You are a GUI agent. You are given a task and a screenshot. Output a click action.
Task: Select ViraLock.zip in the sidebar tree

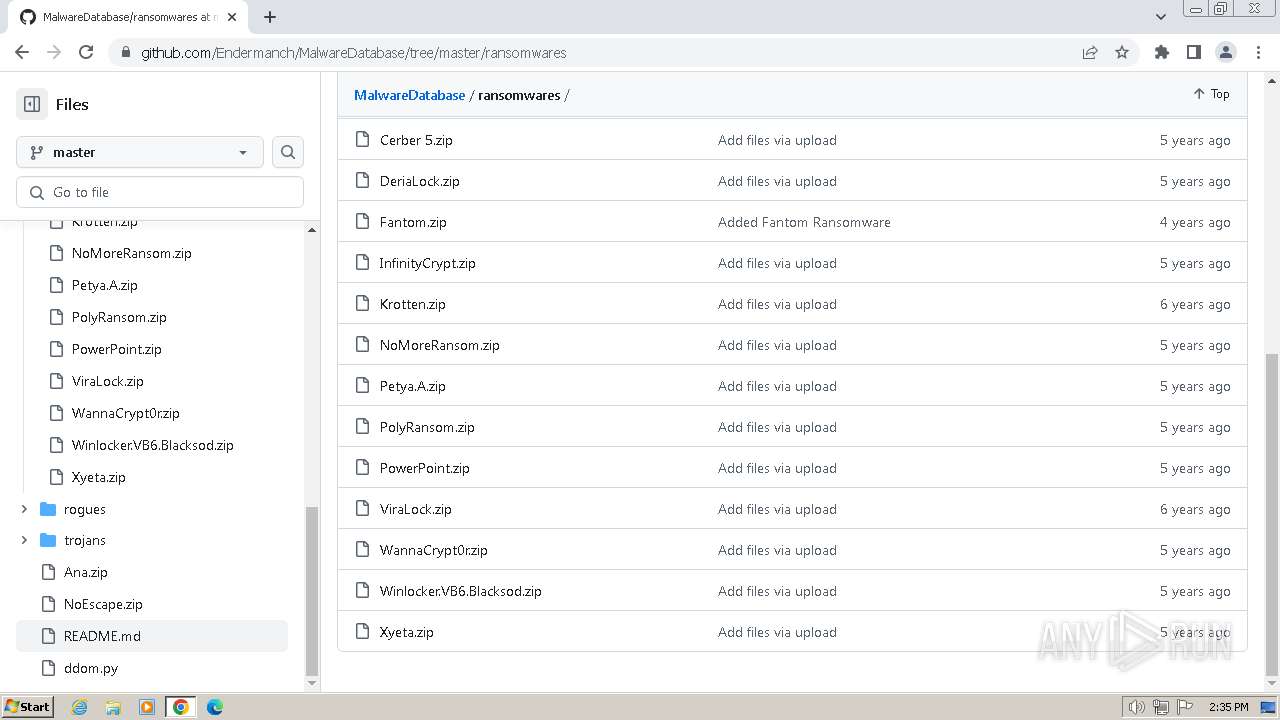tap(108, 381)
